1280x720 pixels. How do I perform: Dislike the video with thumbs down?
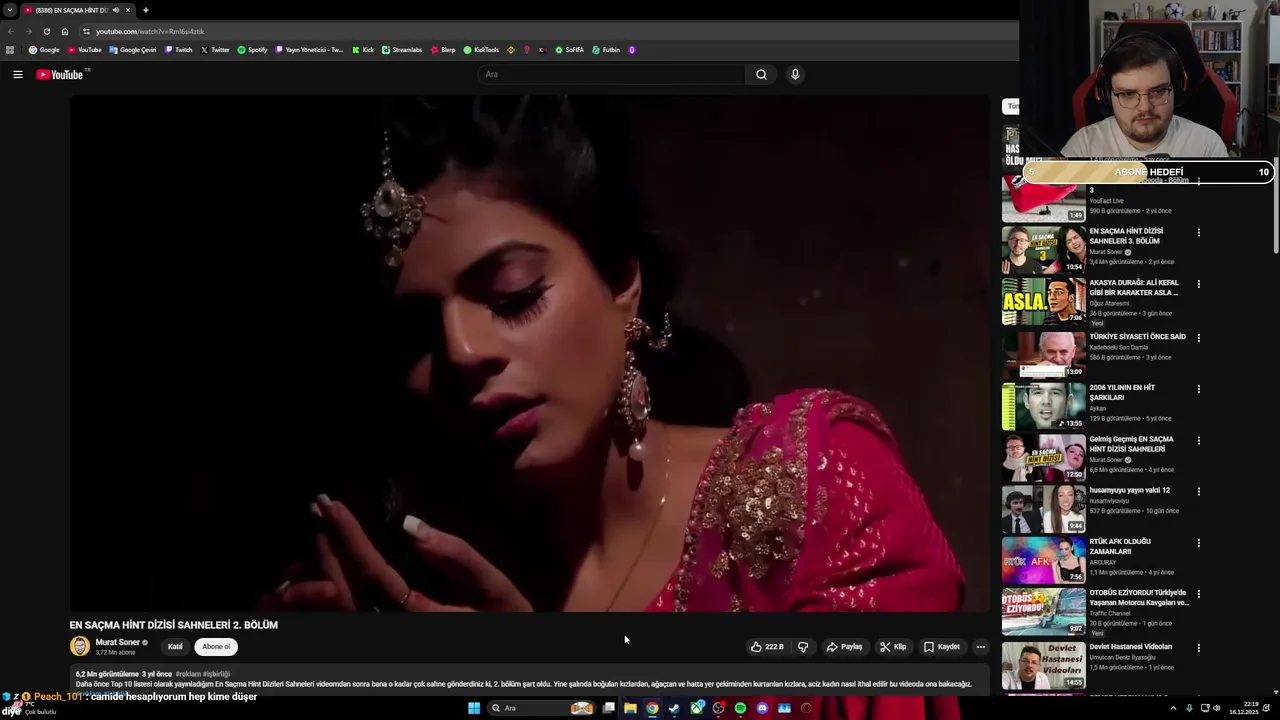pyautogui.click(x=802, y=647)
